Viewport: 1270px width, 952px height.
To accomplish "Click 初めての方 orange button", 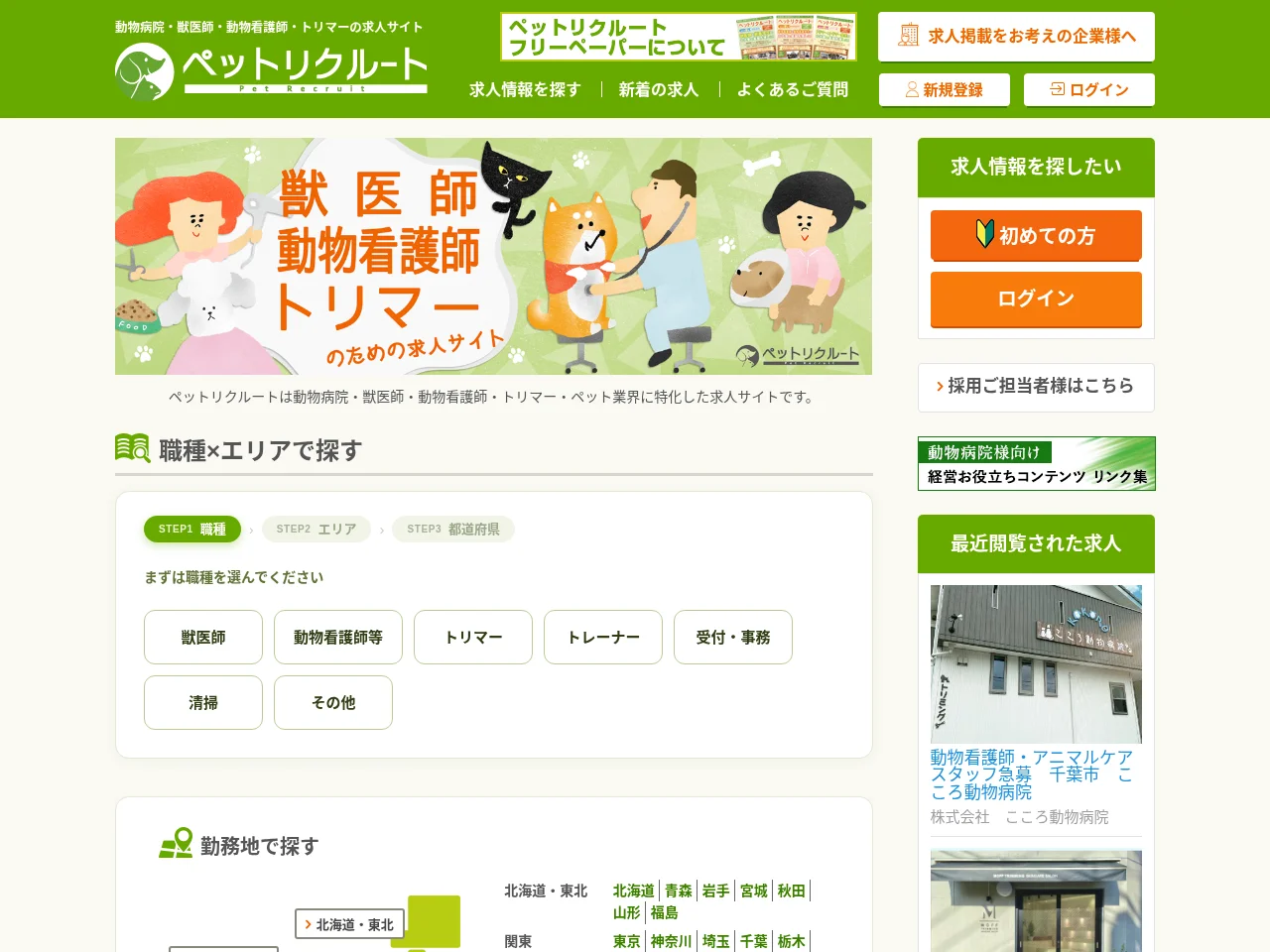I will pos(1036,235).
